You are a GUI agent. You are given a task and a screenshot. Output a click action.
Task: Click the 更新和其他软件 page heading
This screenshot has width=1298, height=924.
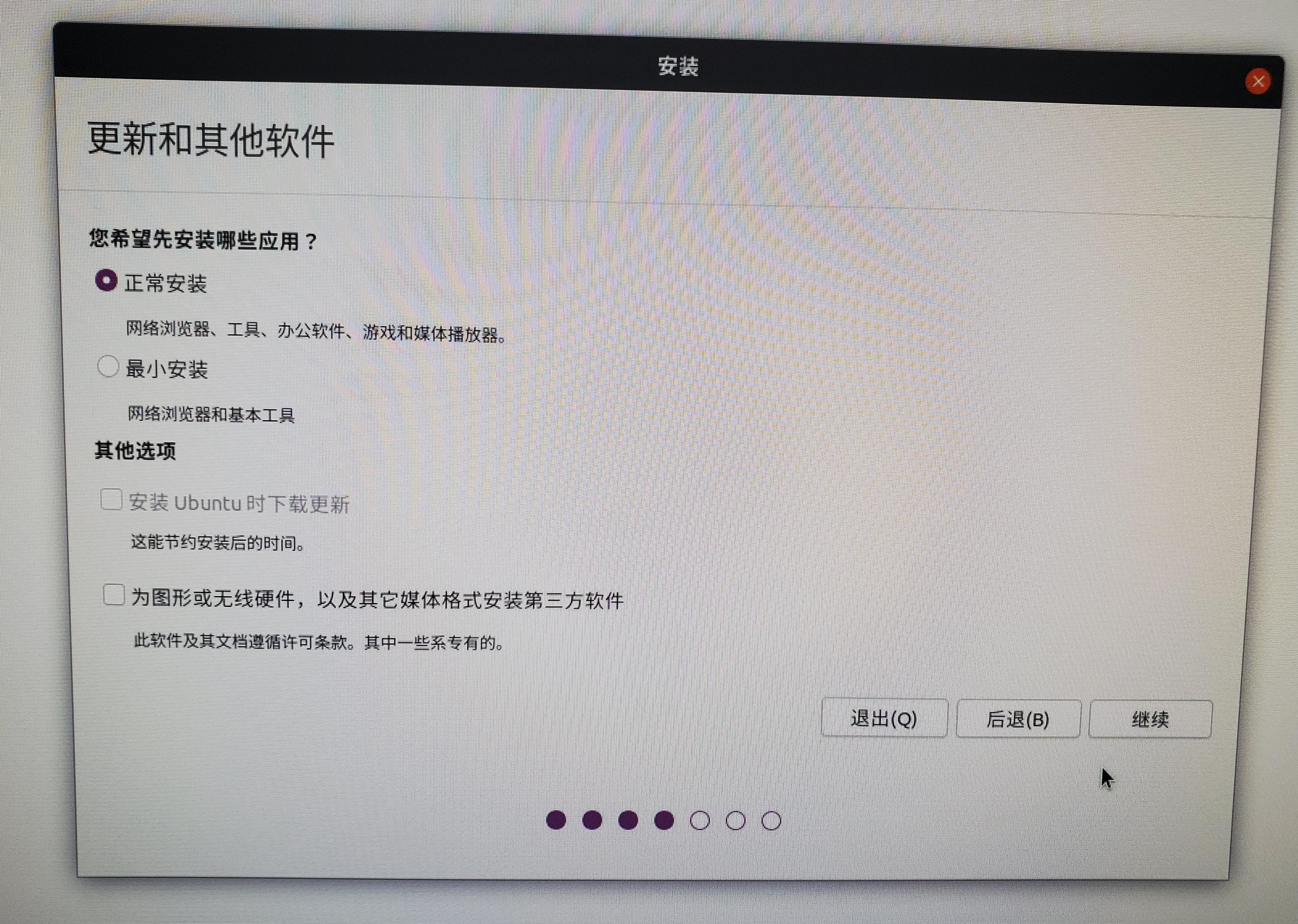click(211, 140)
